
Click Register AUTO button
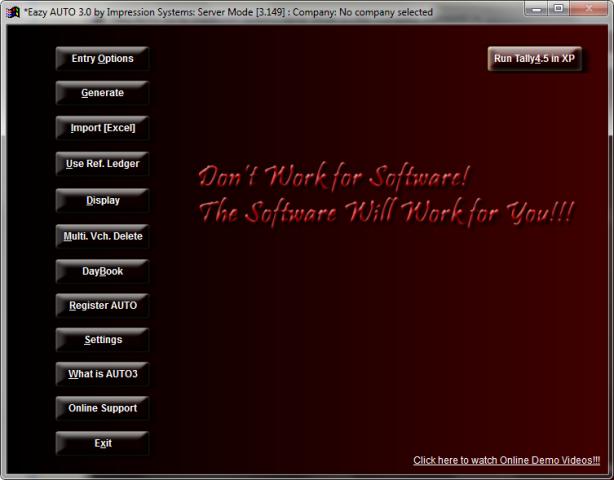click(102, 305)
